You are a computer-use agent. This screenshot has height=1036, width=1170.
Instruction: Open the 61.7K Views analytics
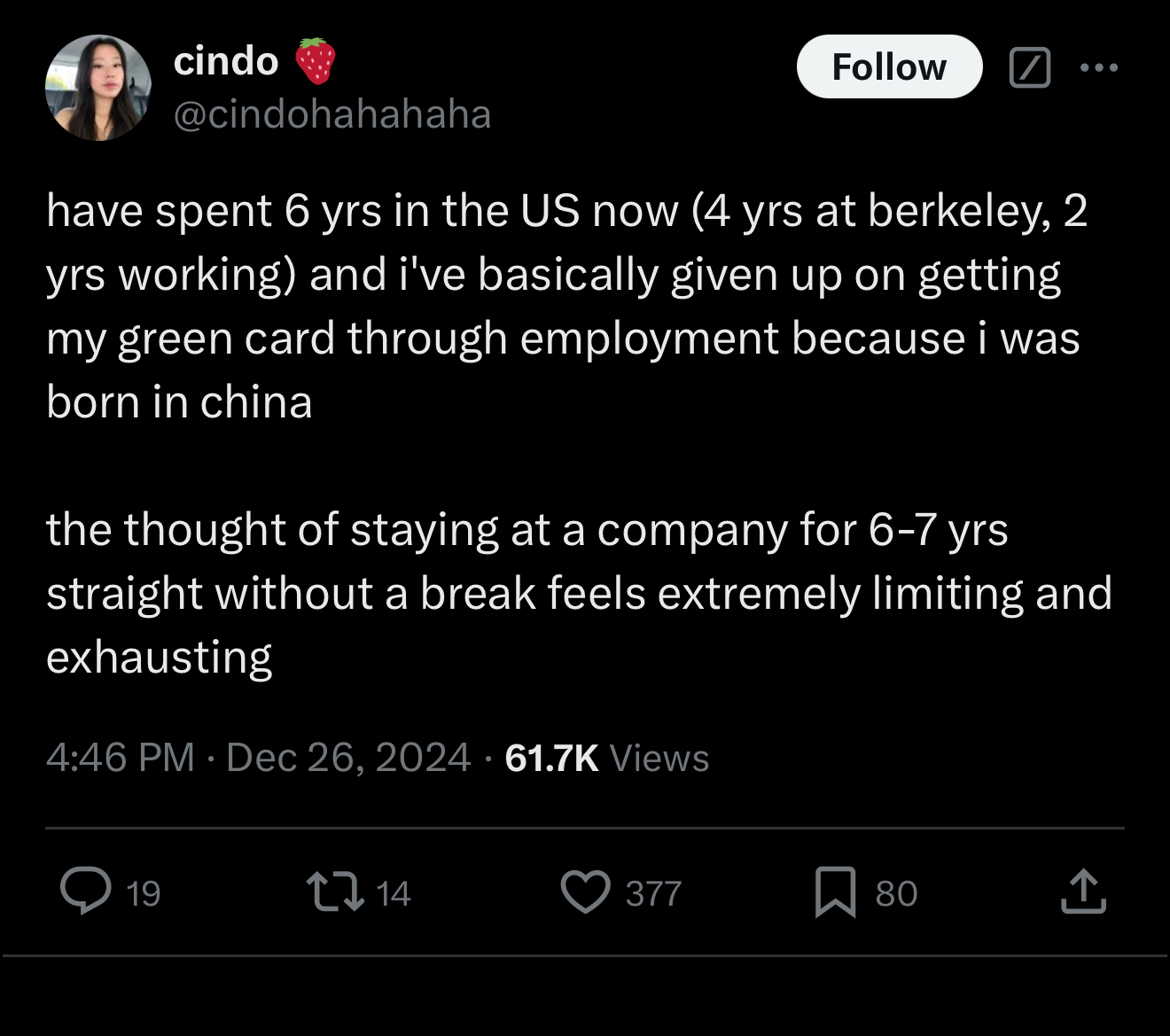pos(606,758)
